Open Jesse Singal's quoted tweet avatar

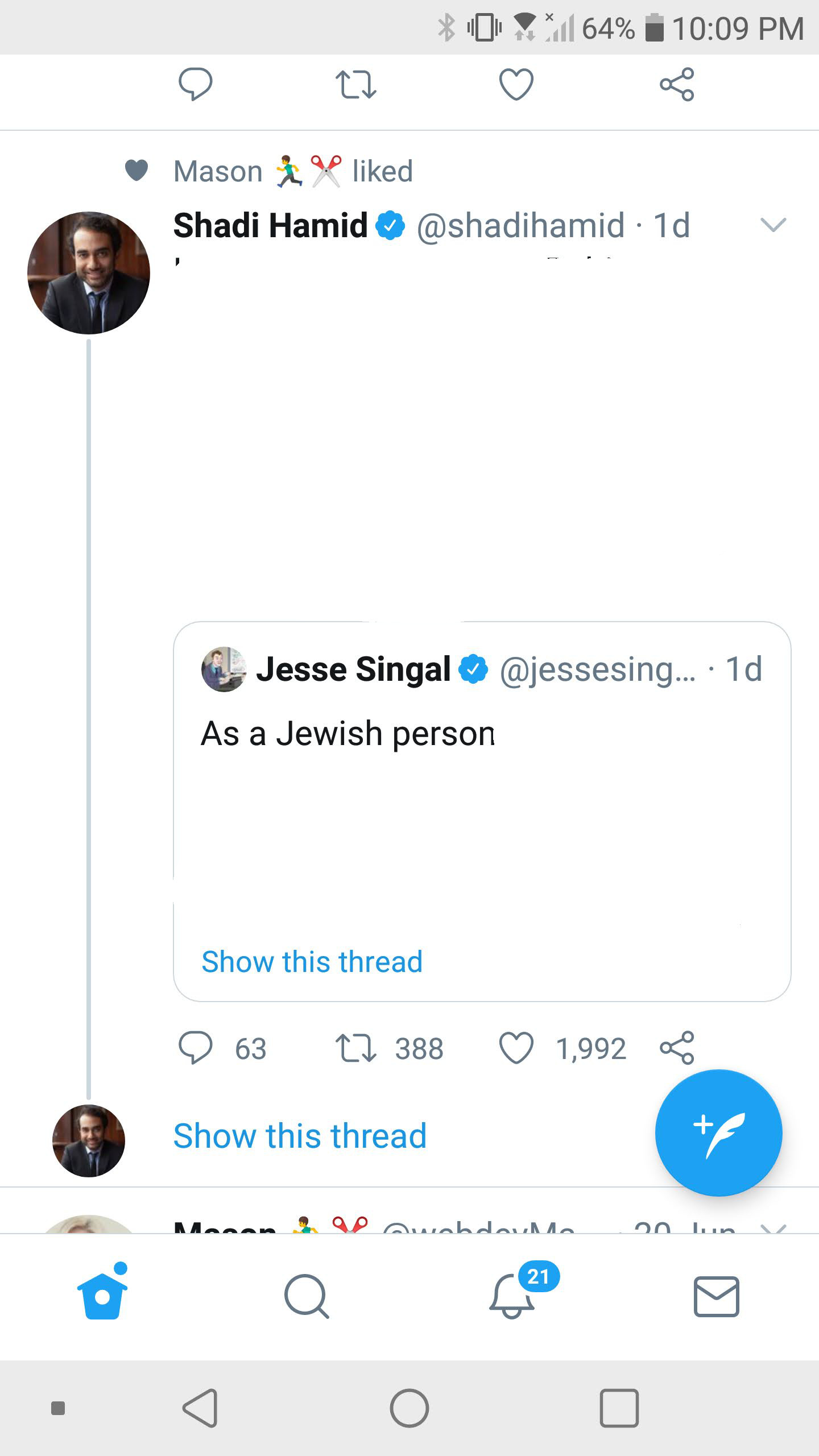224,669
